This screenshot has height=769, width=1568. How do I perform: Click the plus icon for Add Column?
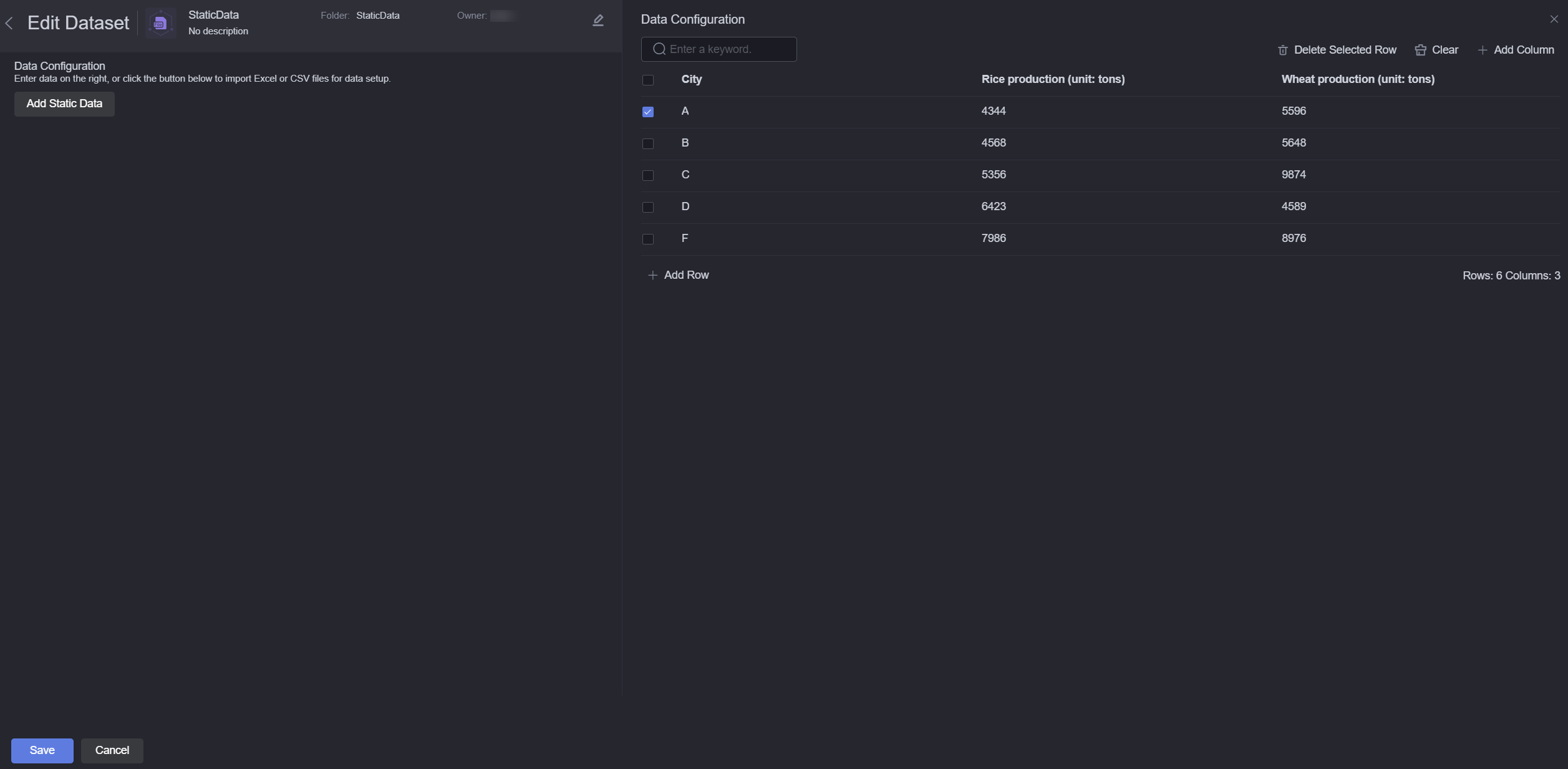click(x=1483, y=51)
